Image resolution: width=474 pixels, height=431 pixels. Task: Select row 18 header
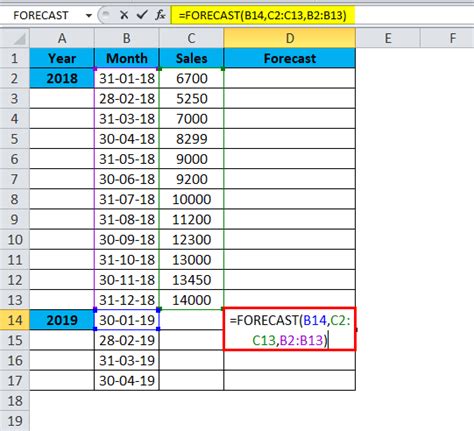click(15, 401)
